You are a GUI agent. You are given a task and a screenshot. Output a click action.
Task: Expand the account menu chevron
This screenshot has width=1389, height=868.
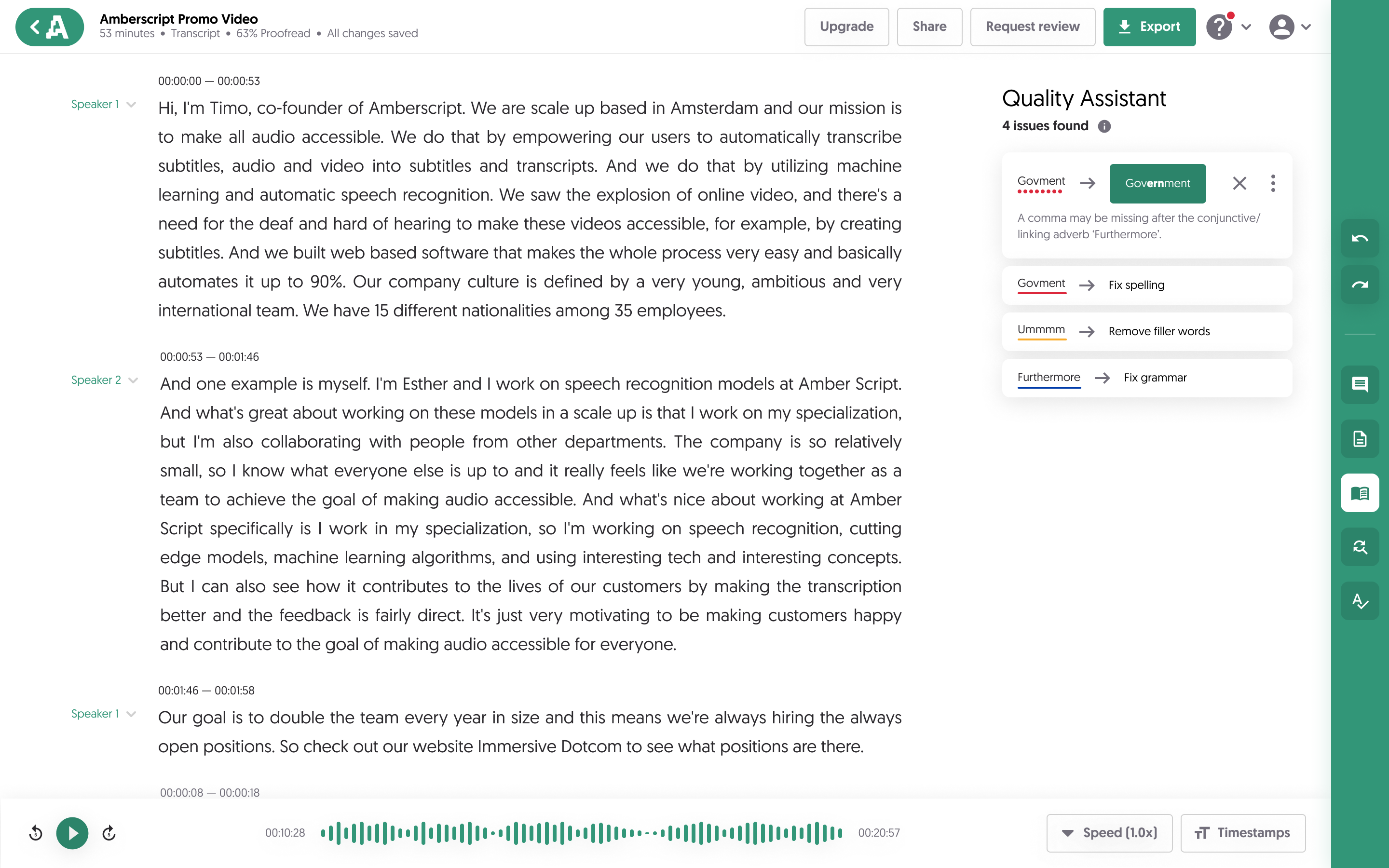click(x=1306, y=27)
